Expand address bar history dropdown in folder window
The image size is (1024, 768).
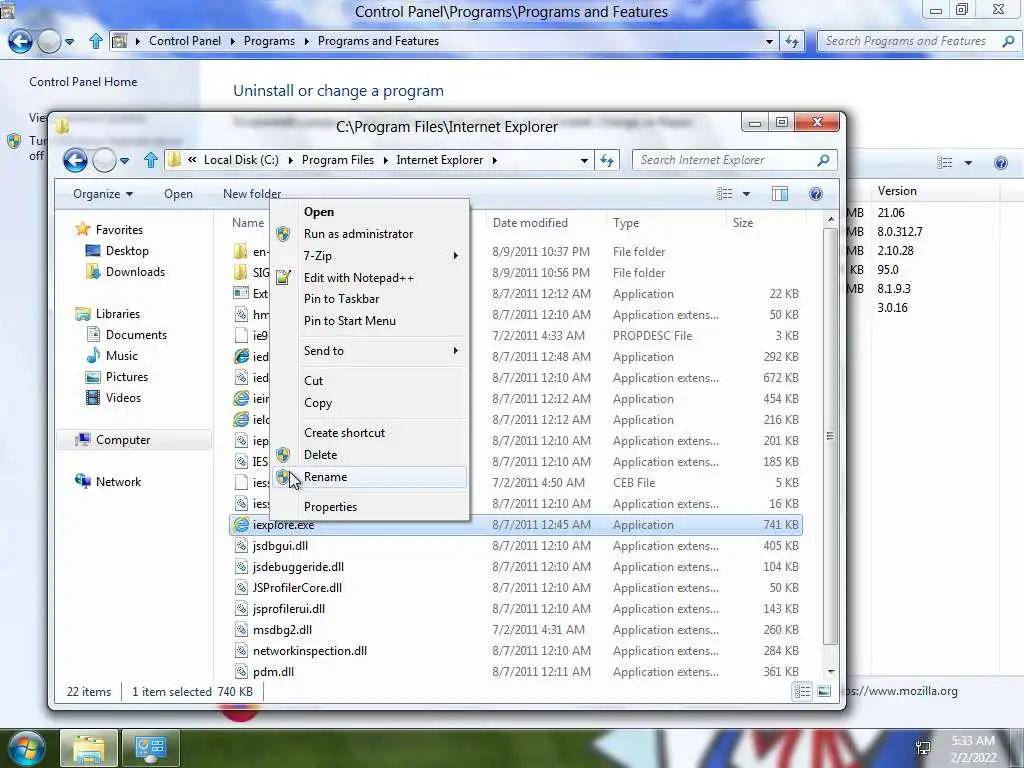[x=584, y=160]
